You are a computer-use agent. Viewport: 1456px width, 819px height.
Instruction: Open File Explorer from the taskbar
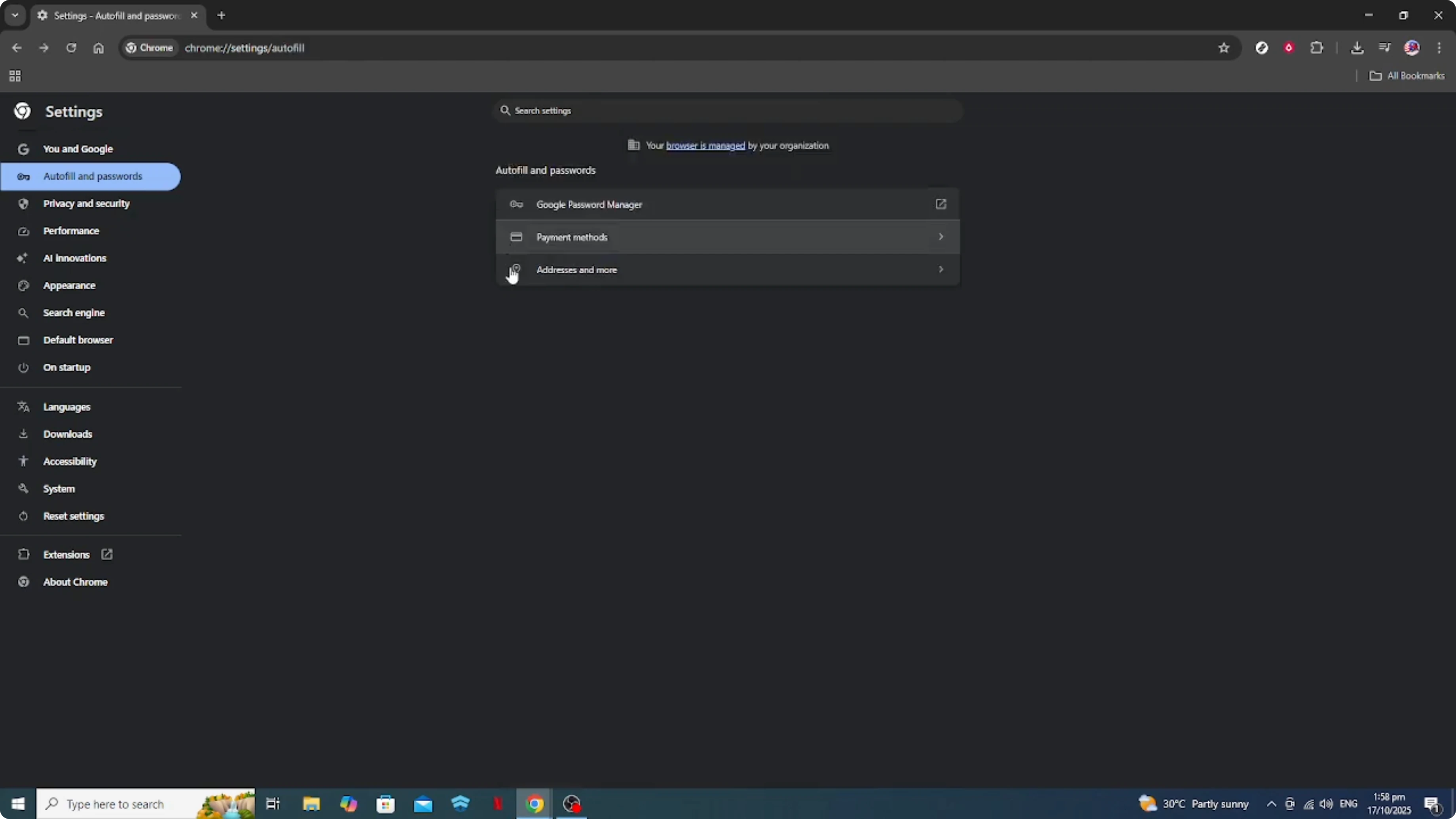click(x=311, y=804)
